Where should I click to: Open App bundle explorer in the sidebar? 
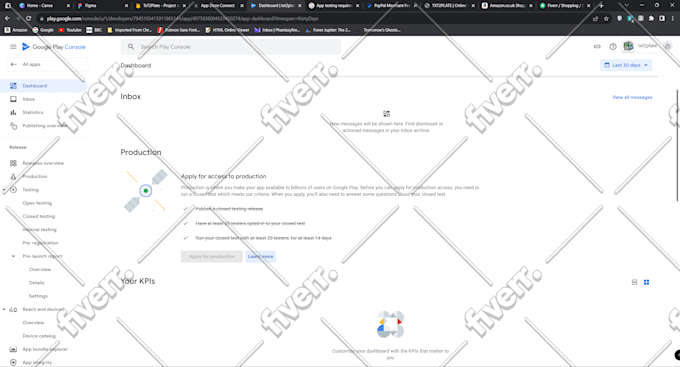pyautogui.click(x=45, y=349)
